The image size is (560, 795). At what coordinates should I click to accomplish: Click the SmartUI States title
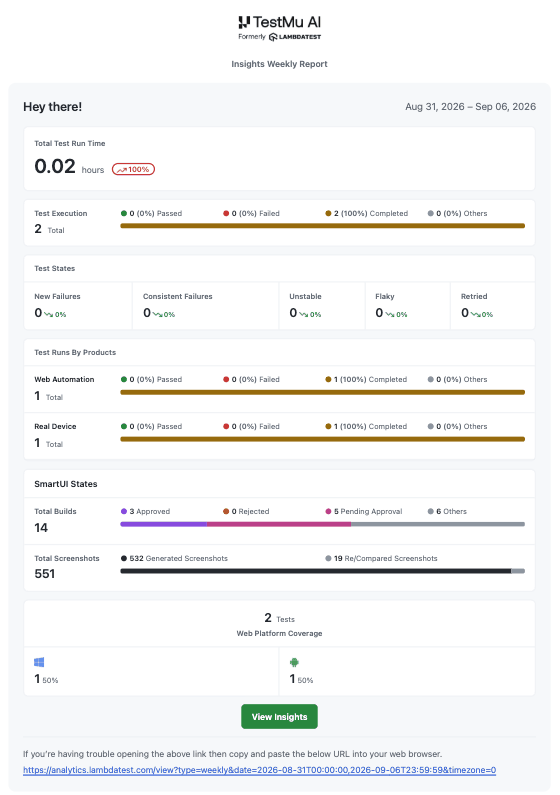66,484
